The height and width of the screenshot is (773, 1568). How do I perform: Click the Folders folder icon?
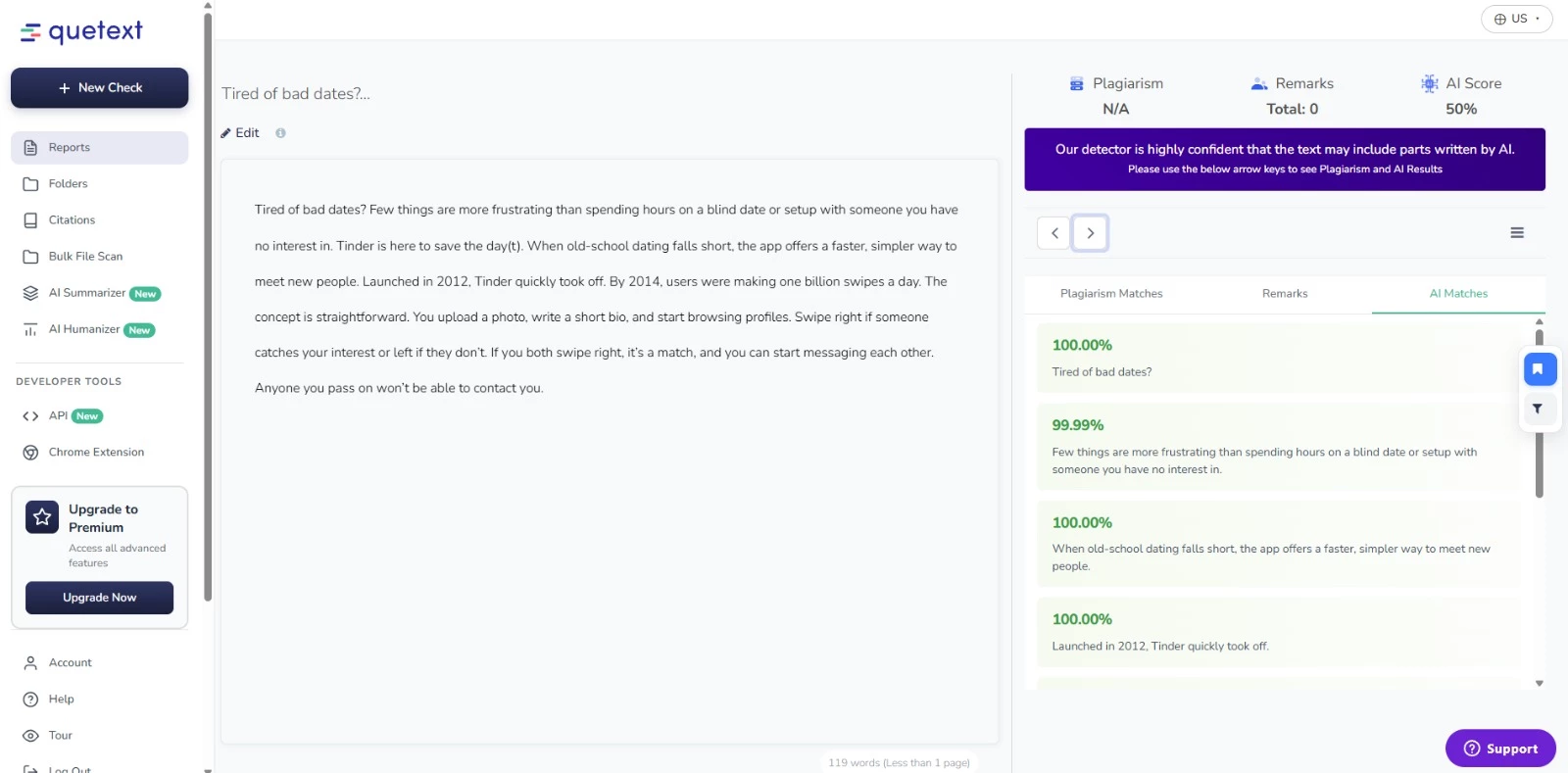[x=30, y=184]
